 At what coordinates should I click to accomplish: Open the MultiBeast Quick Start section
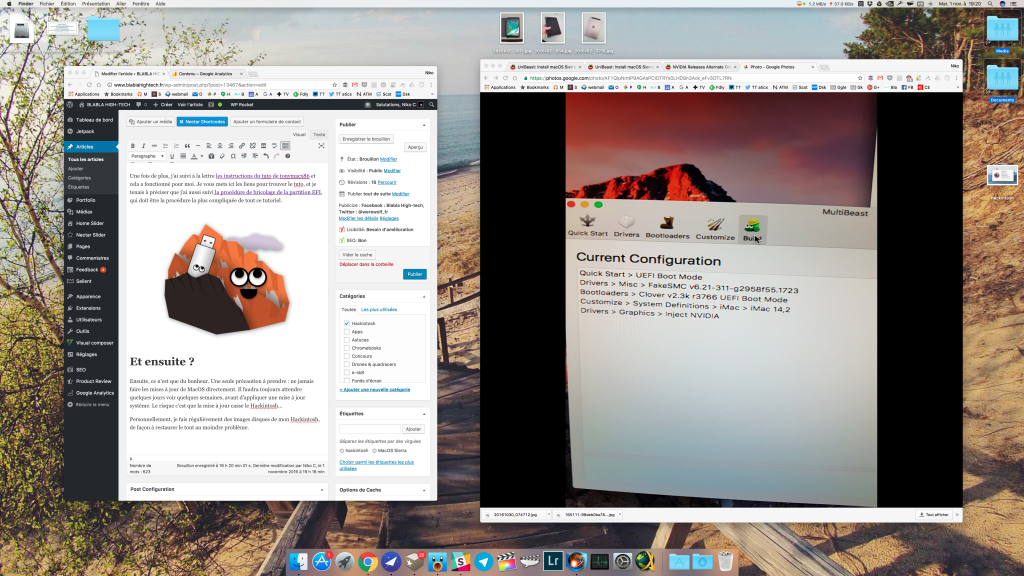588,225
